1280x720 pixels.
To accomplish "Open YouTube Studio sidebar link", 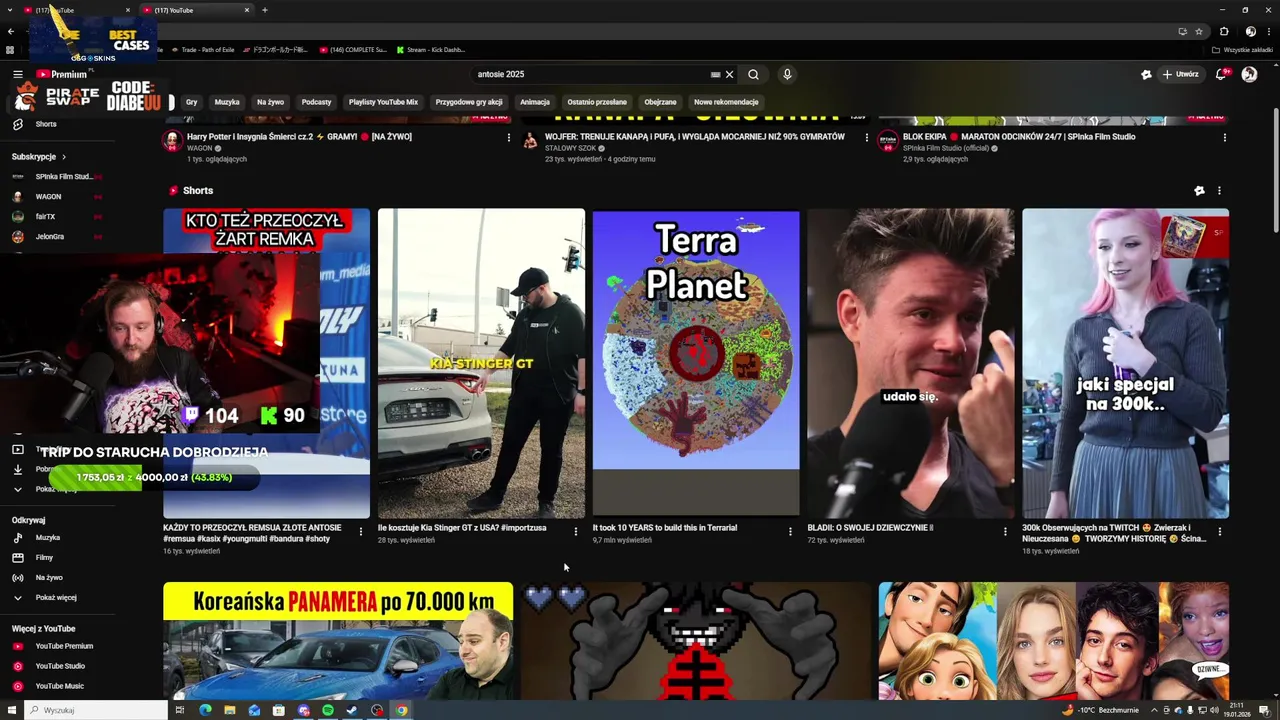I will click(60, 666).
